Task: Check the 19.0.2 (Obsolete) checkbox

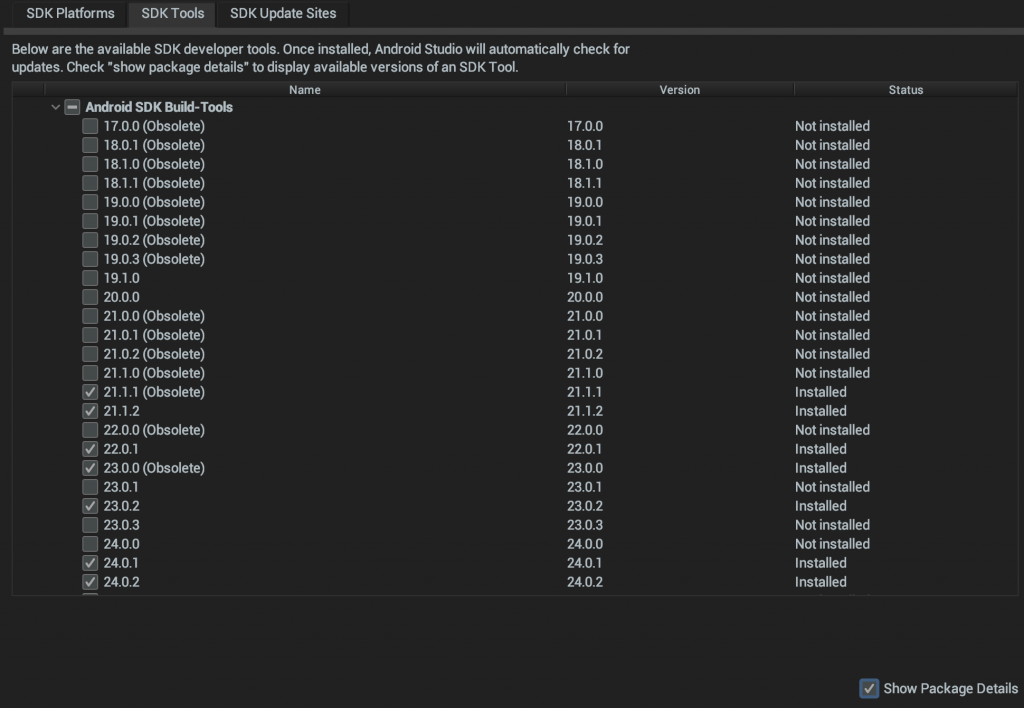Action: point(90,240)
